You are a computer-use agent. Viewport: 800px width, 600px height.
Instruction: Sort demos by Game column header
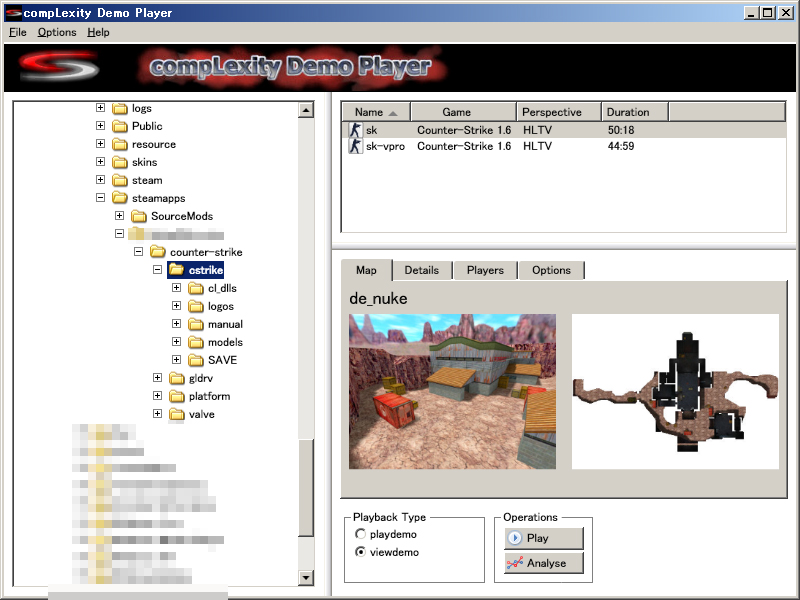464,112
